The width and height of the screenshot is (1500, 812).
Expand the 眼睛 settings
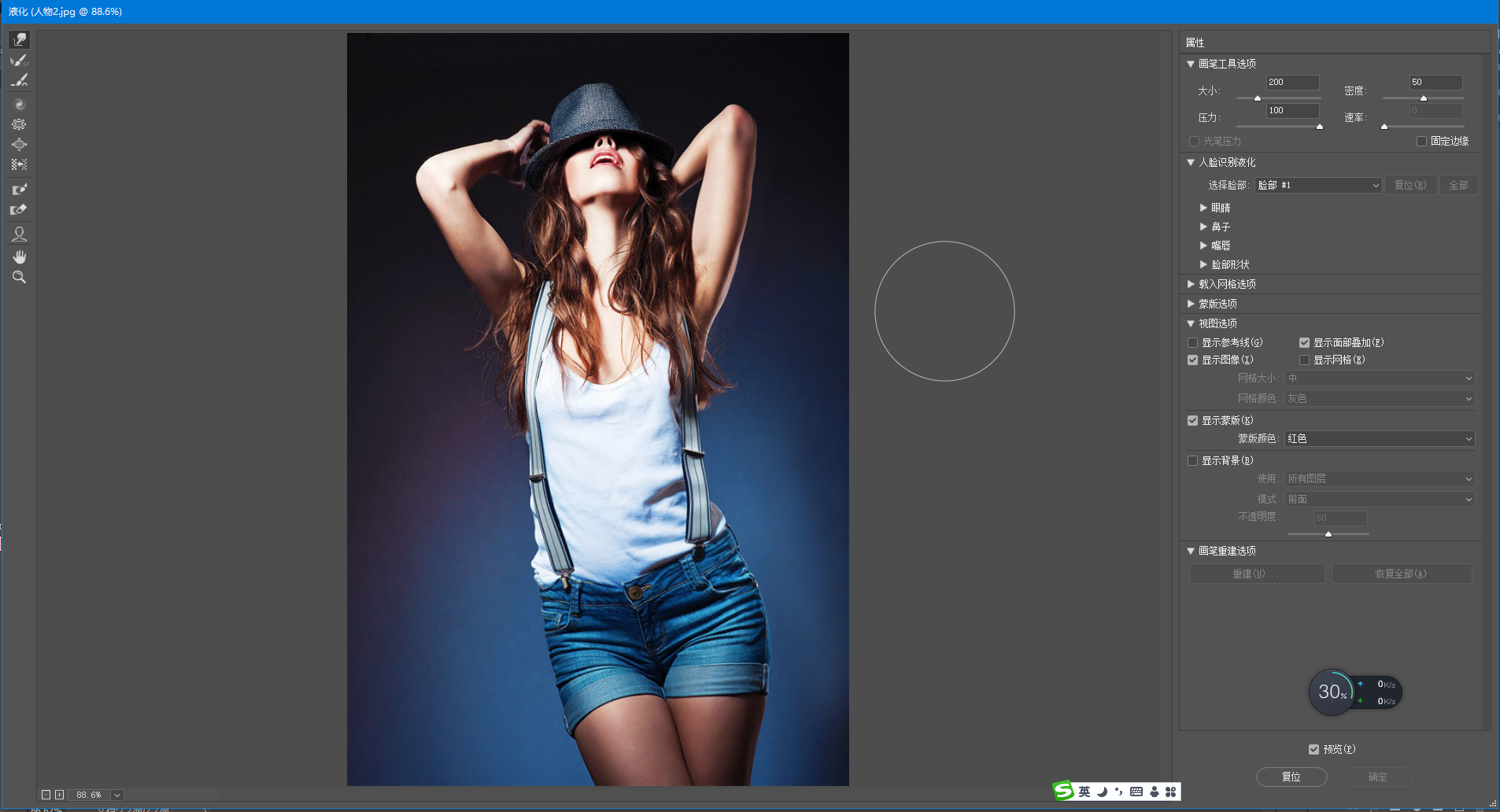tap(1203, 208)
